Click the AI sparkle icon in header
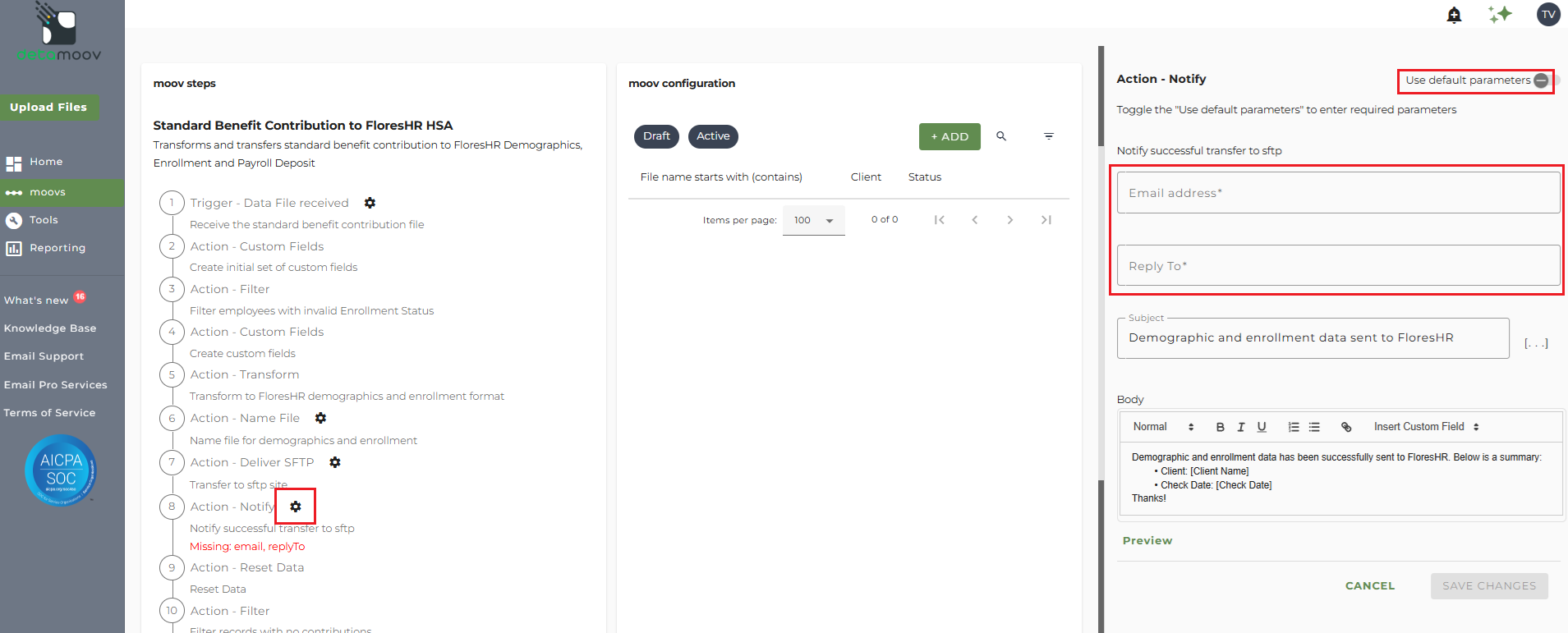 point(1500,14)
